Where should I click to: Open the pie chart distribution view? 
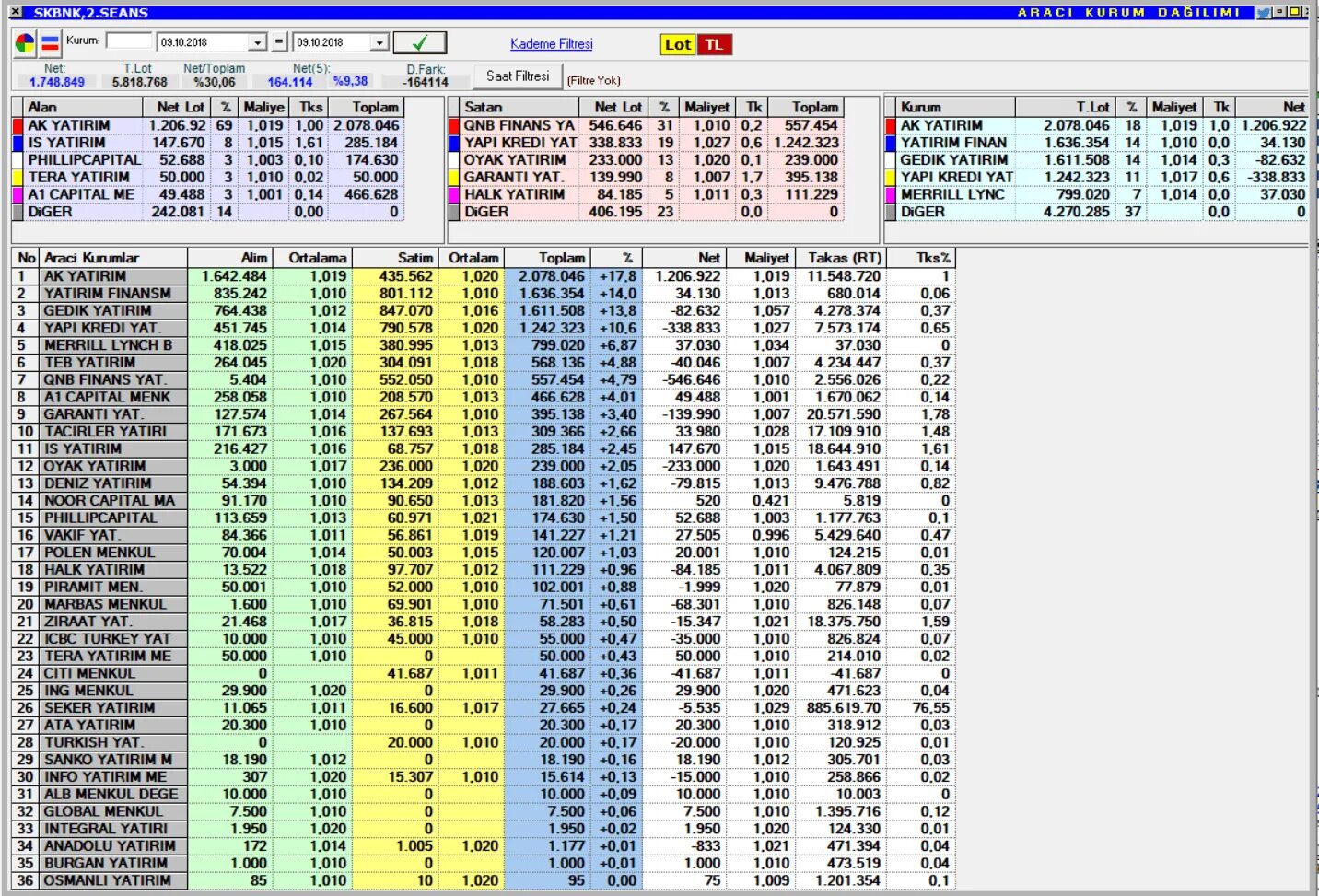coord(25,43)
